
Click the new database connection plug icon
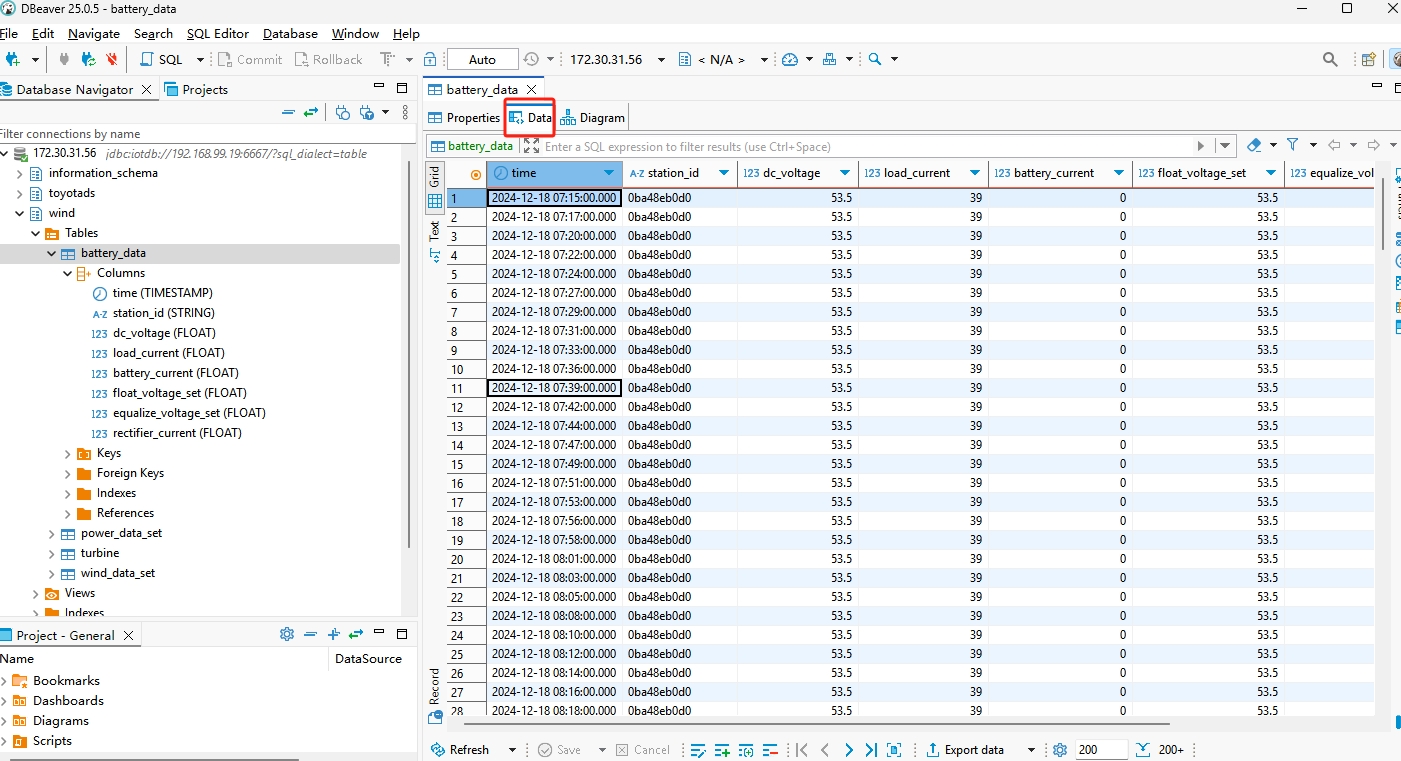(11, 59)
